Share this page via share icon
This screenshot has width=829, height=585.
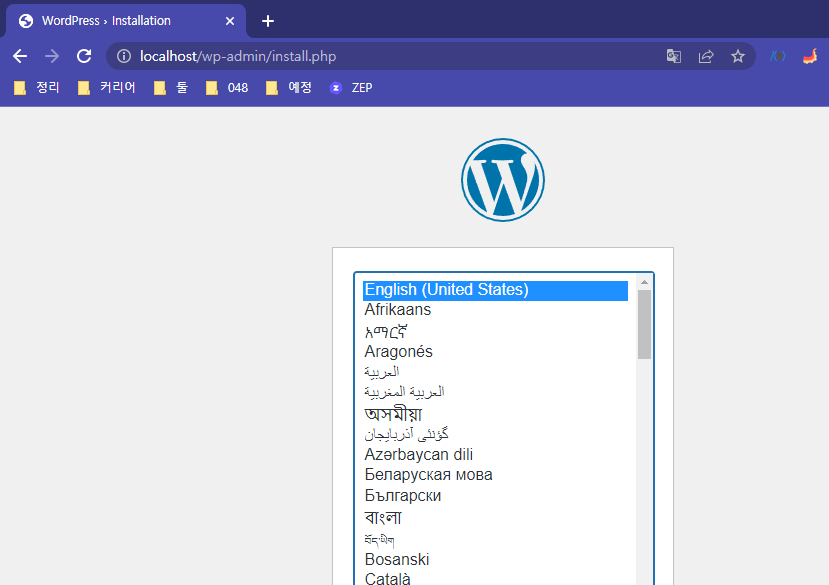(x=706, y=56)
